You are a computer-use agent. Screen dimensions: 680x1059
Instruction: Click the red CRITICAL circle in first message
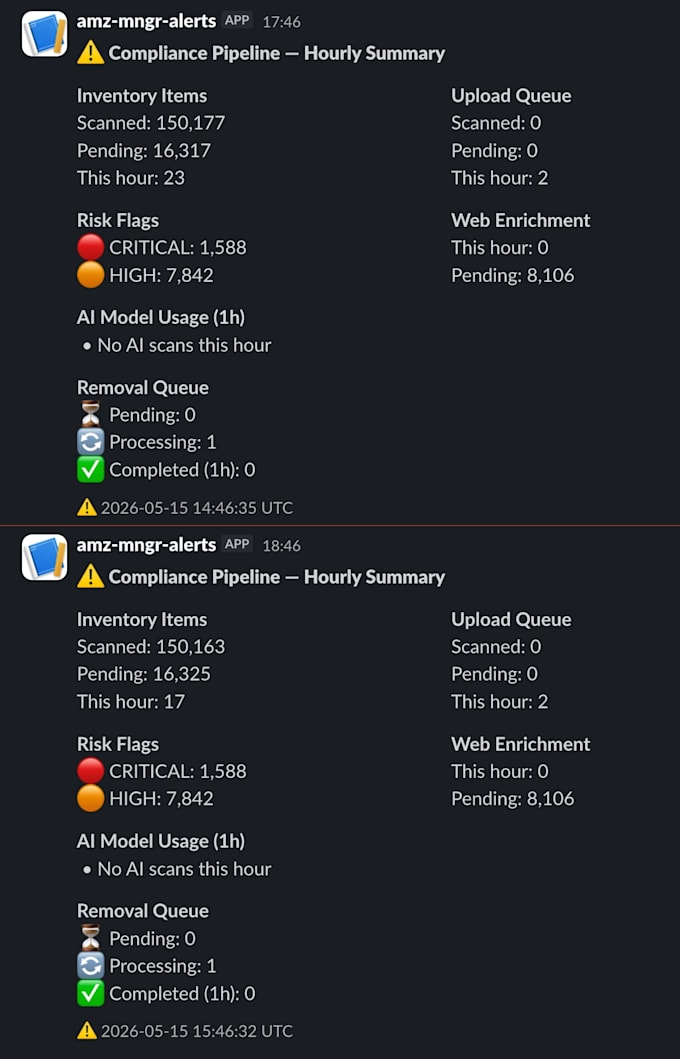[x=90, y=247]
